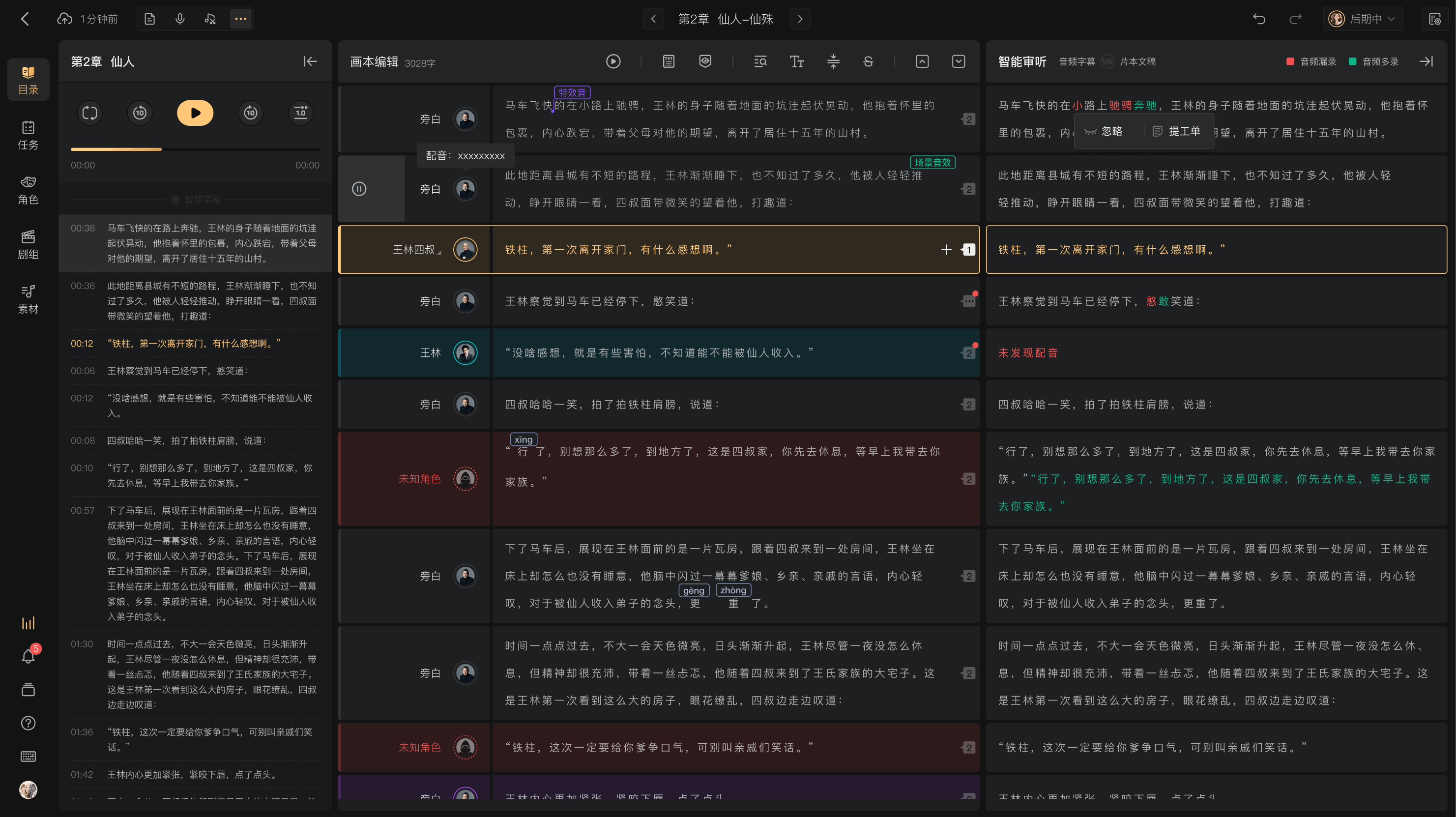Click the stacked layers icon in sidebar
Screen dimensions: 1456x817
[28, 690]
